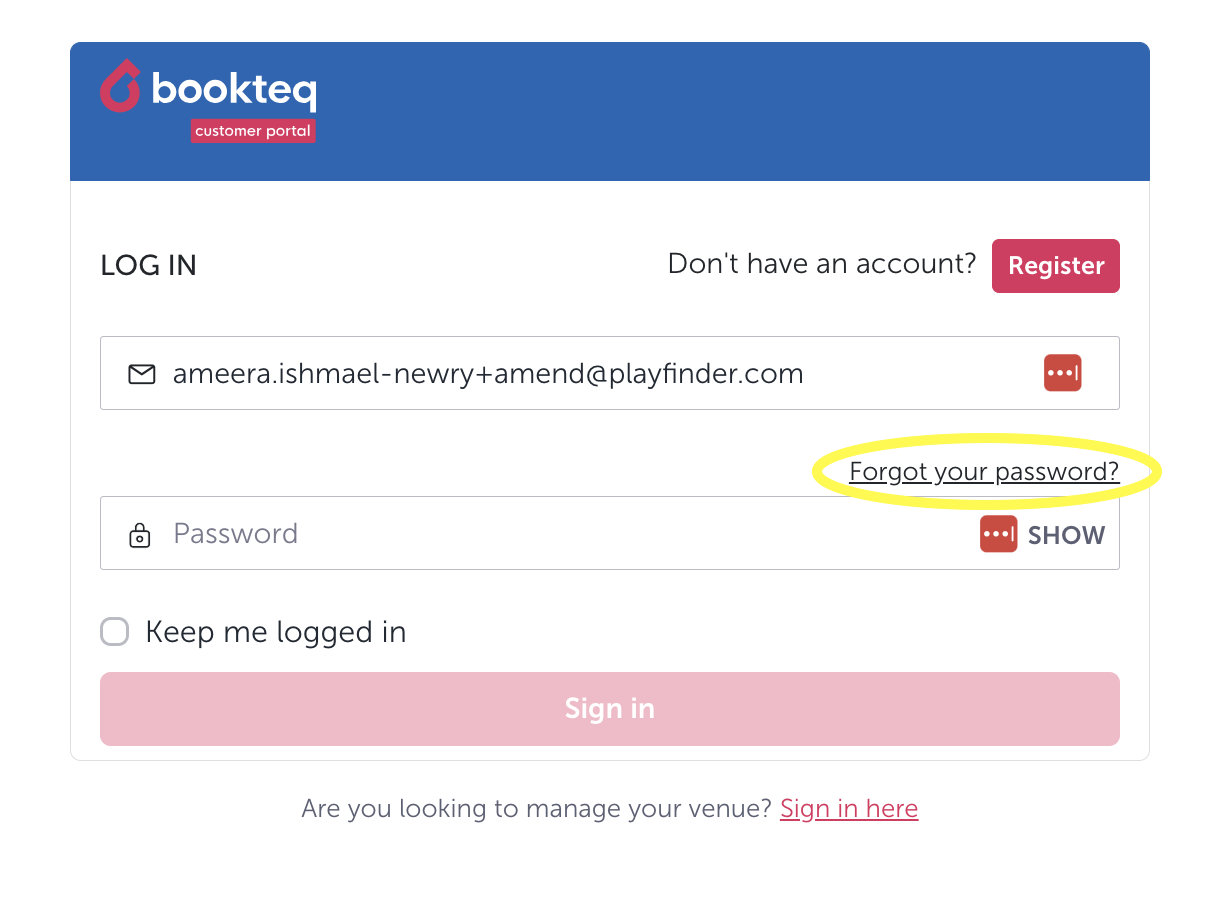Click the manage your venue question text
1220x908 pixels.
[x=537, y=808]
